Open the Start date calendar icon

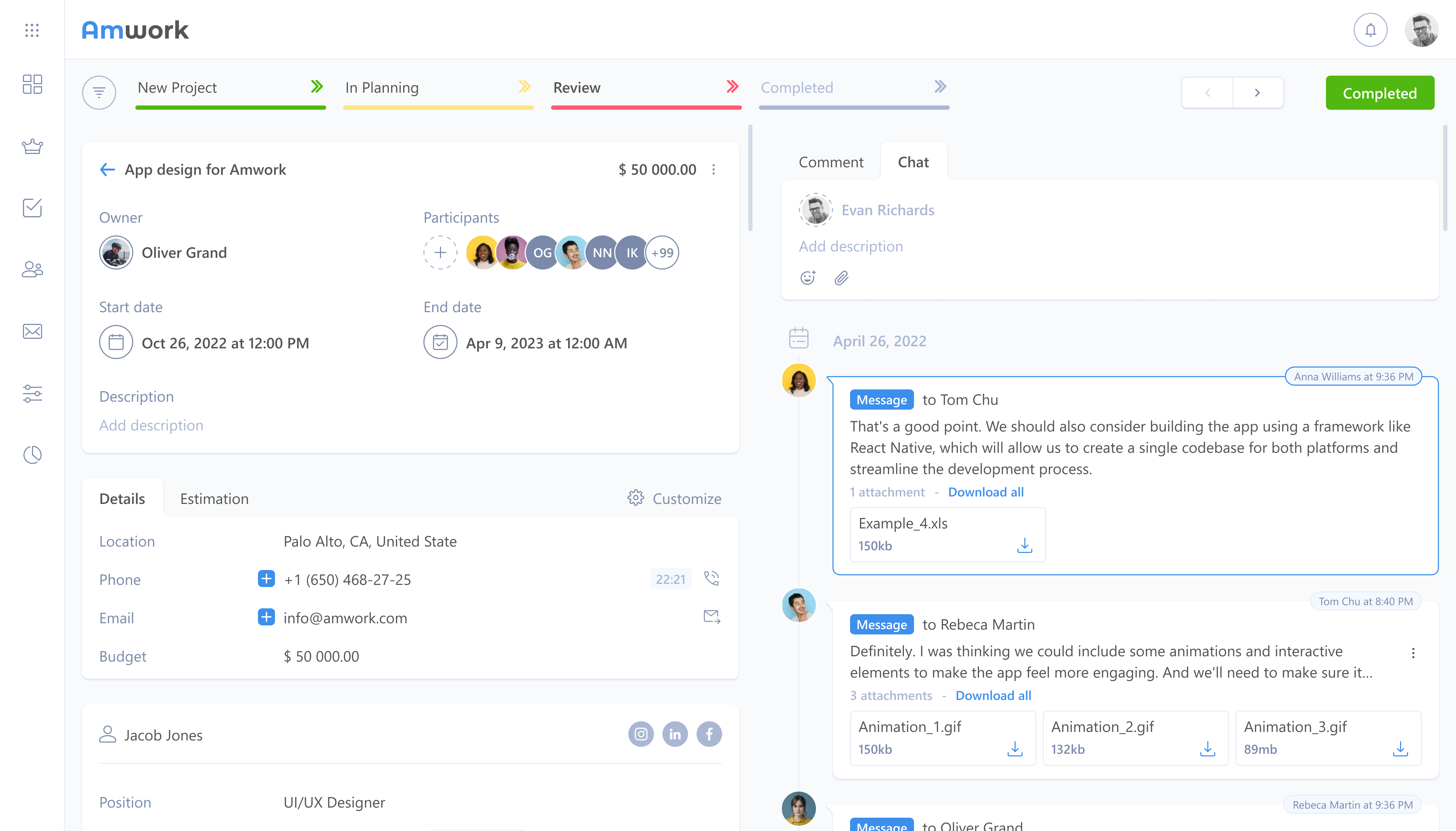click(116, 343)
